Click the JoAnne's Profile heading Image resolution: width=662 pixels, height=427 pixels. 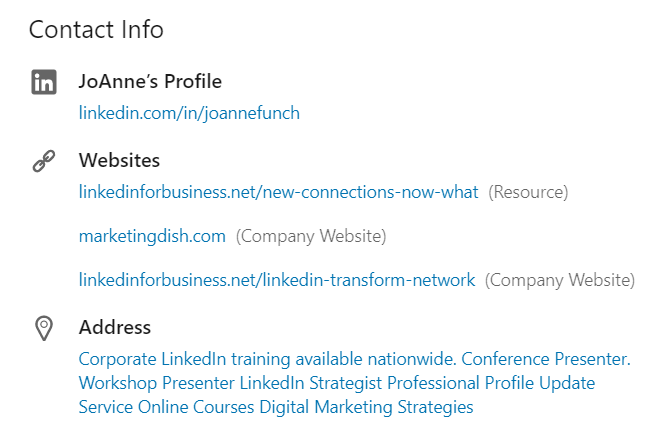point(150,81)
